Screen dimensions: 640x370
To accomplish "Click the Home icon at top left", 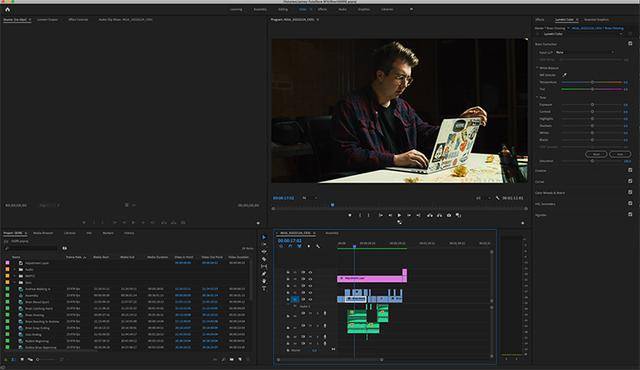I will pyautogui.click(x=7, y=9).
